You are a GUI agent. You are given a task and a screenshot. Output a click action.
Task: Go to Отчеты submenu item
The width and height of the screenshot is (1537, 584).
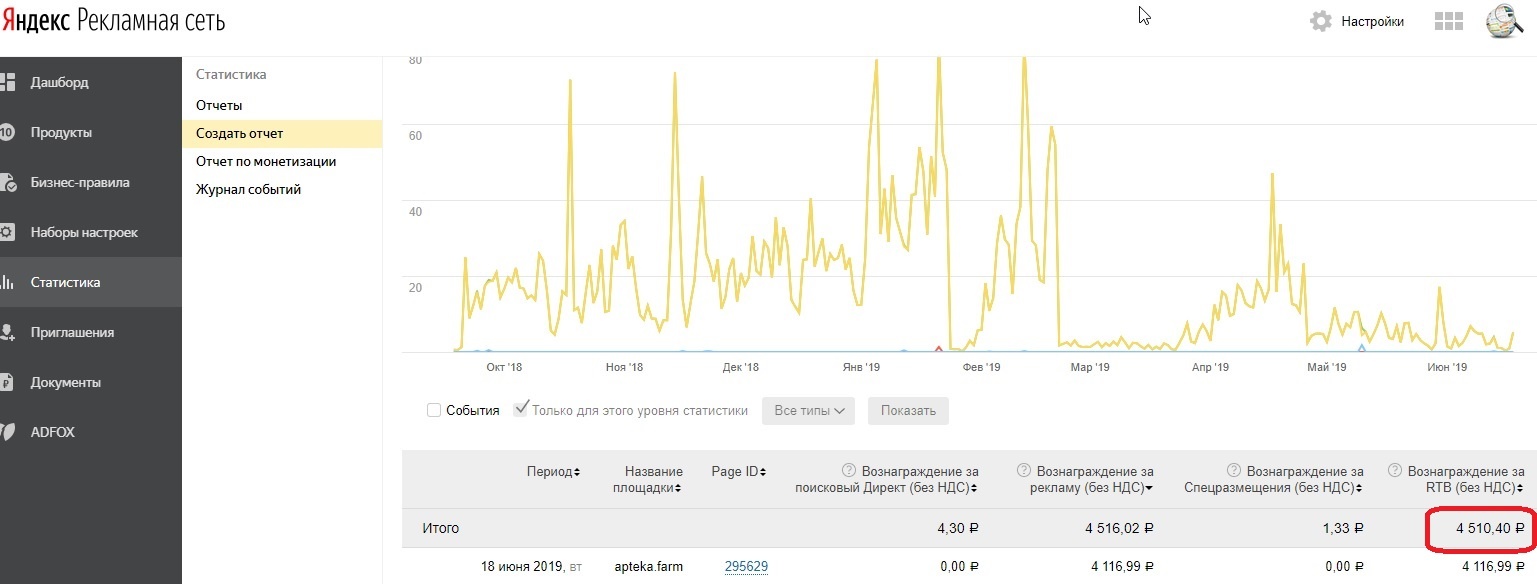[219, 105]
